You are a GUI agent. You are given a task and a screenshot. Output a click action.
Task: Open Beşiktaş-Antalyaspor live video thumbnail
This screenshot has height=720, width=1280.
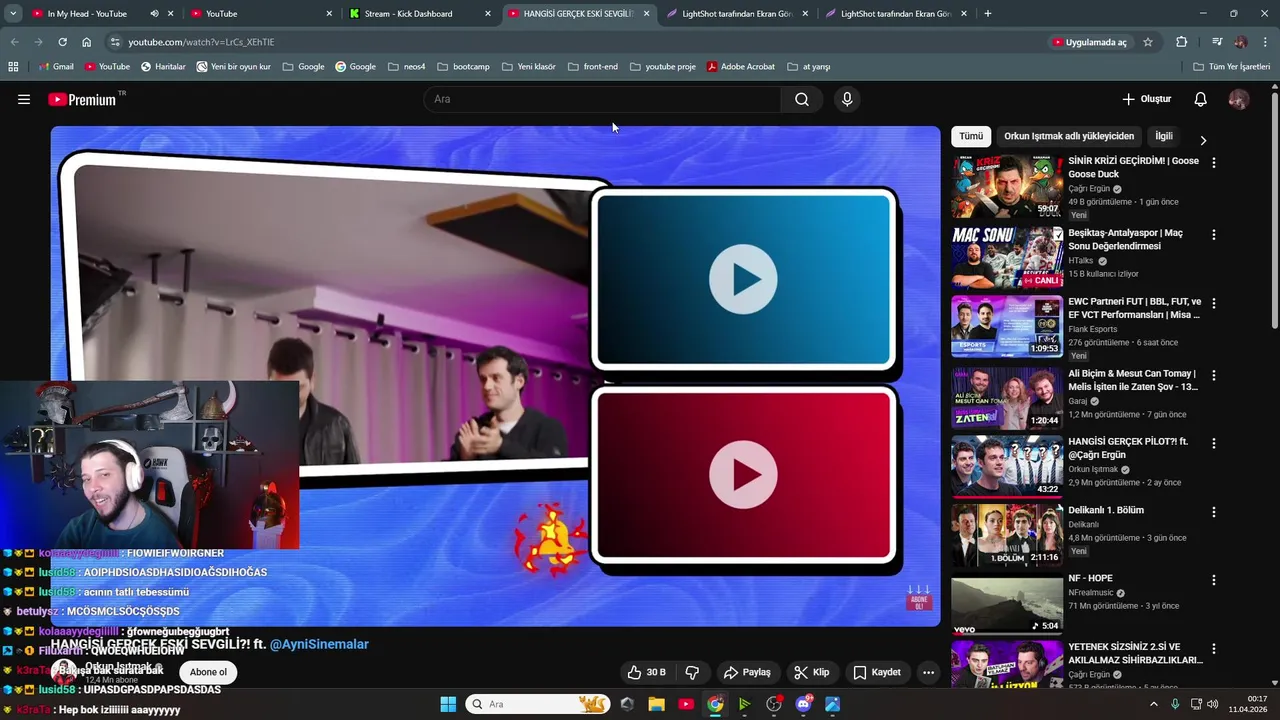(x=1007, y=257)
